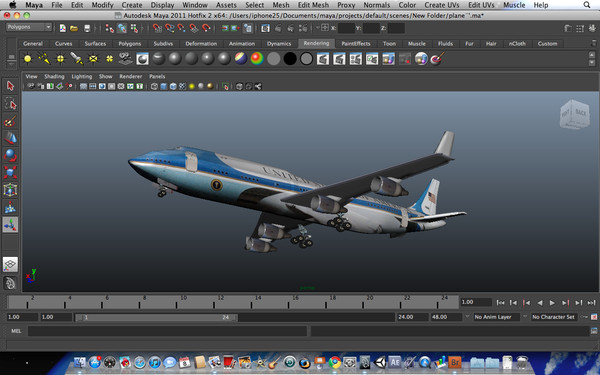Activate the Scale tool cube icon
This screenshot has height=375, width=600.
[10, 173]
